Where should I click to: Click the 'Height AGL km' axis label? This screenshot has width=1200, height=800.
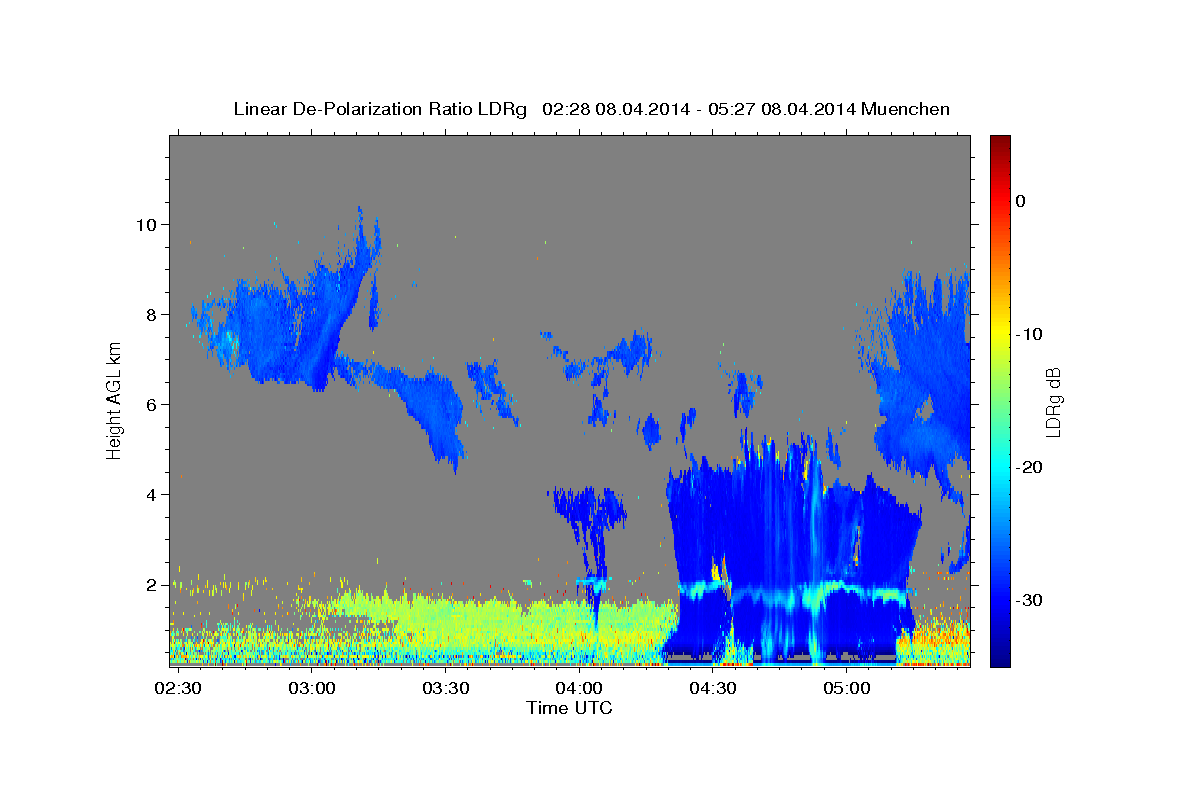[x=114, y=399]
